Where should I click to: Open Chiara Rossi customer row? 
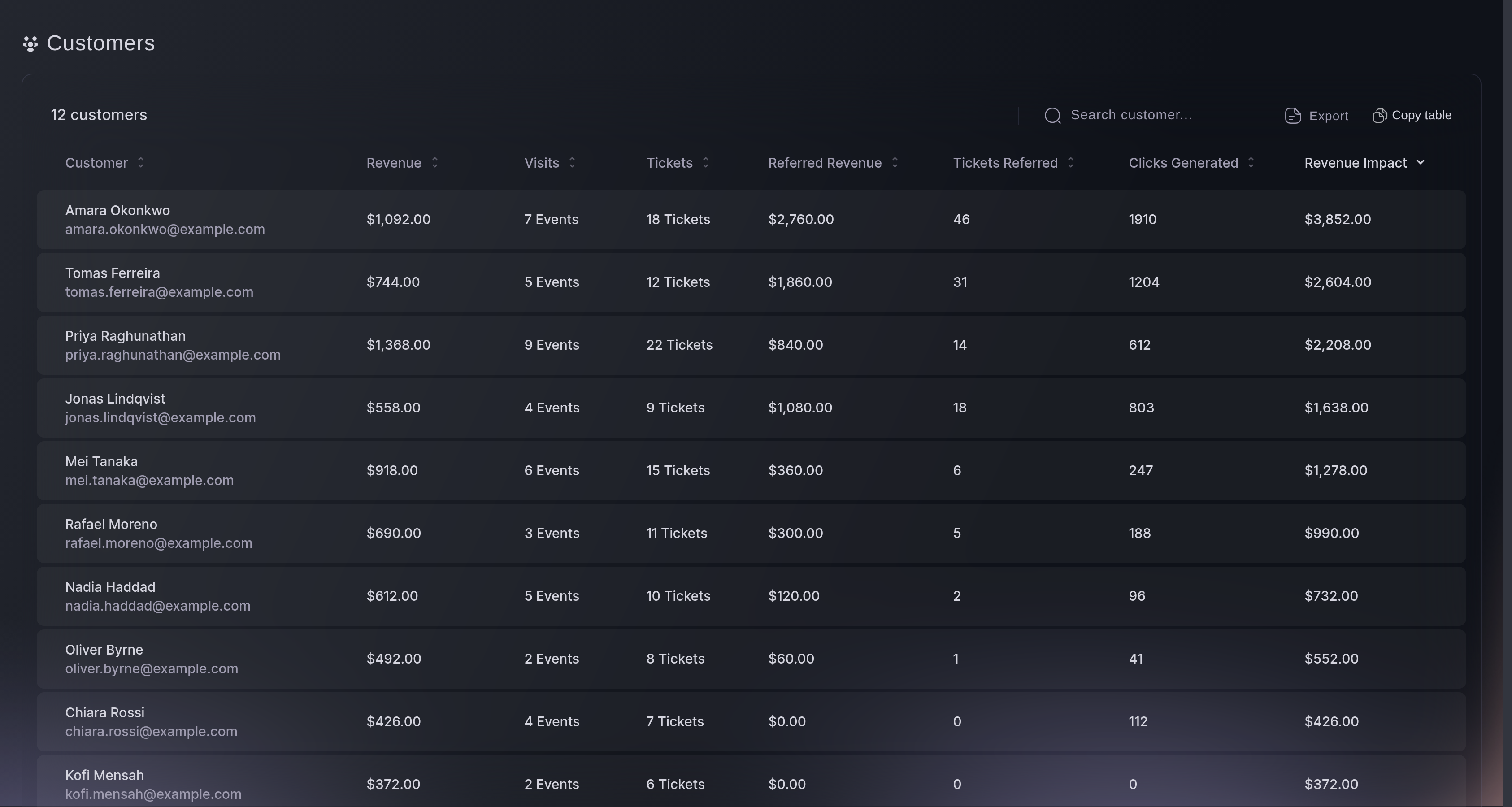pos(752,722)
